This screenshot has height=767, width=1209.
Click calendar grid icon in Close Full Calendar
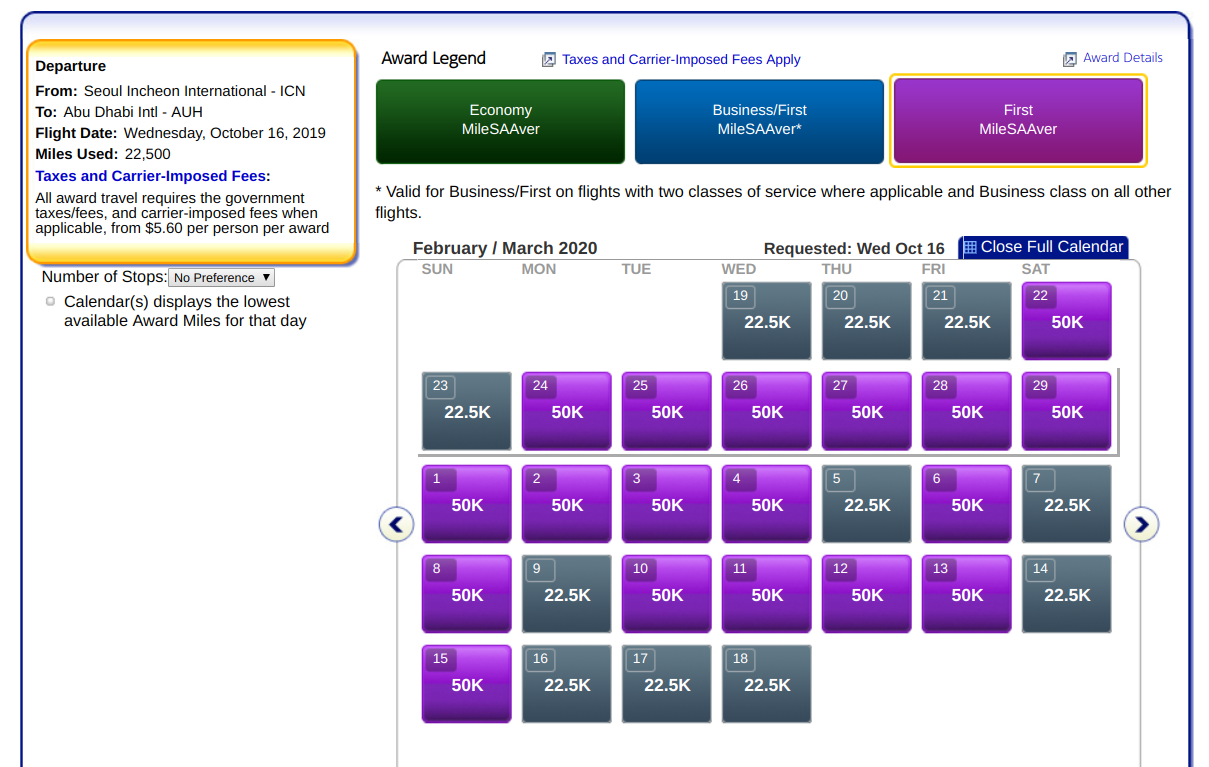(x=970, y=248)
